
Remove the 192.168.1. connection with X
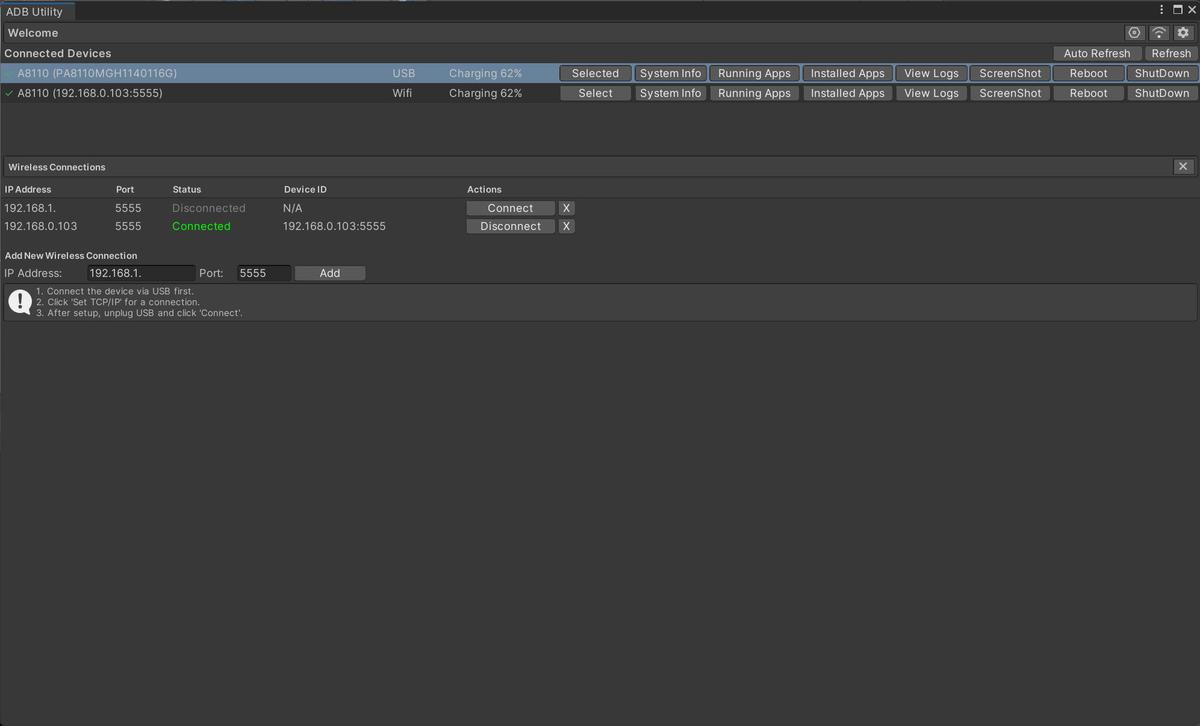(x=566, y=208)
